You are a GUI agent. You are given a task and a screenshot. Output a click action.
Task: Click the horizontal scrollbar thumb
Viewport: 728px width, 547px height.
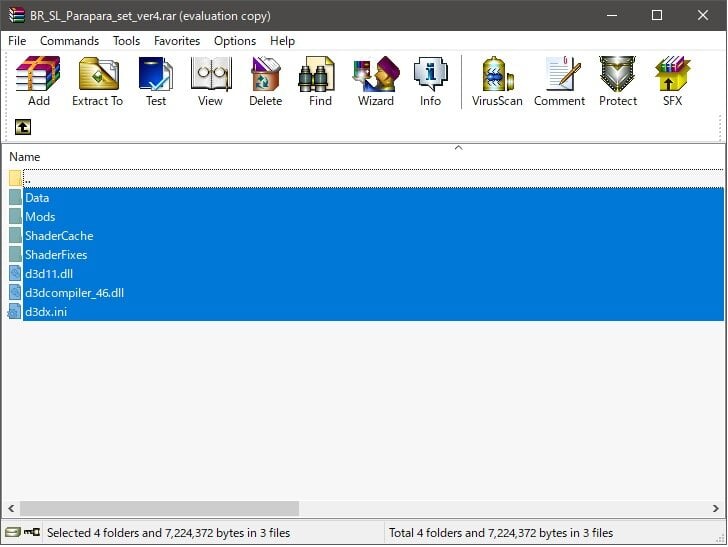pos(159,508)
